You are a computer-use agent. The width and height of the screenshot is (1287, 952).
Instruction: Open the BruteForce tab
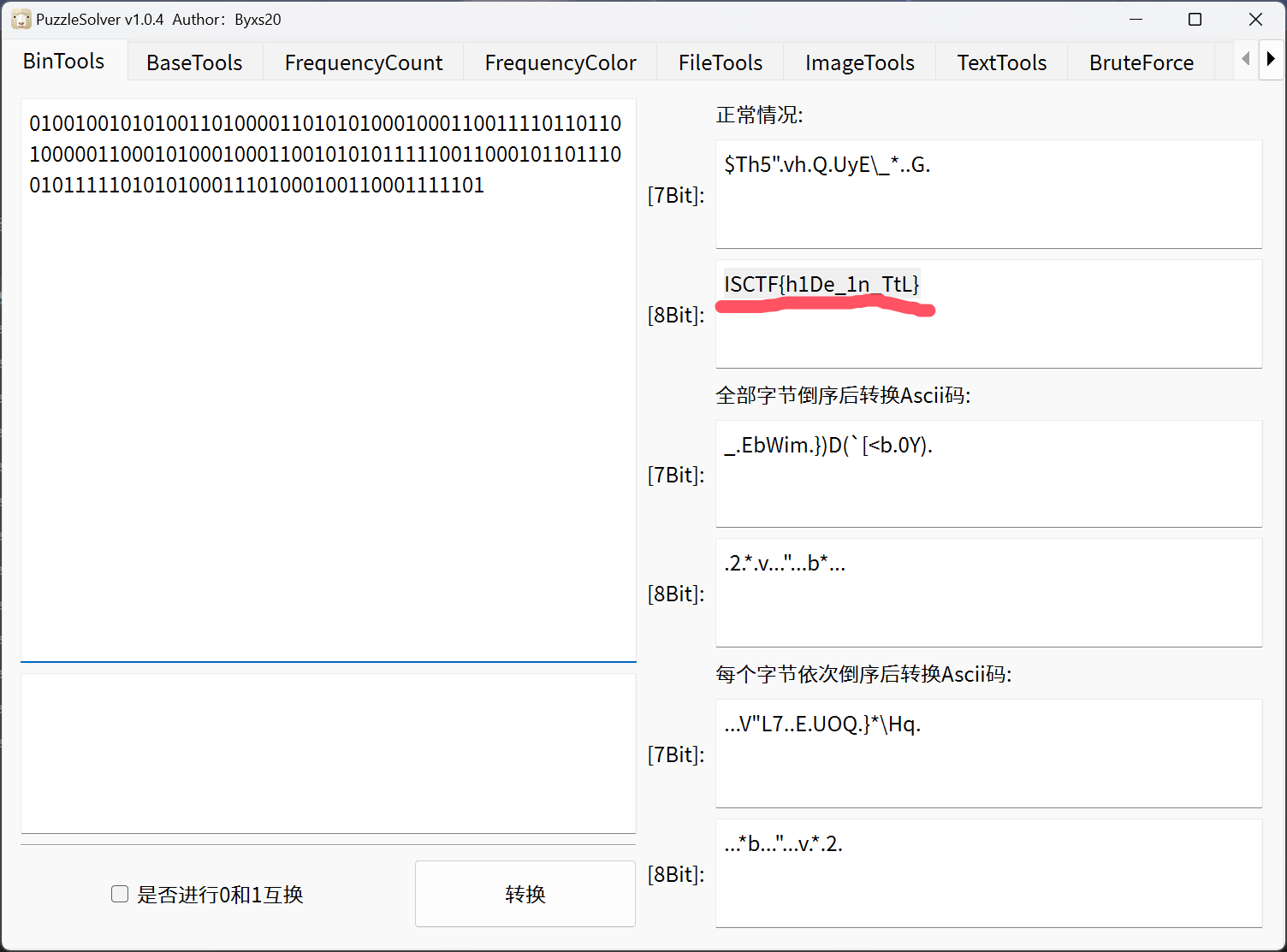(1142, 62)
